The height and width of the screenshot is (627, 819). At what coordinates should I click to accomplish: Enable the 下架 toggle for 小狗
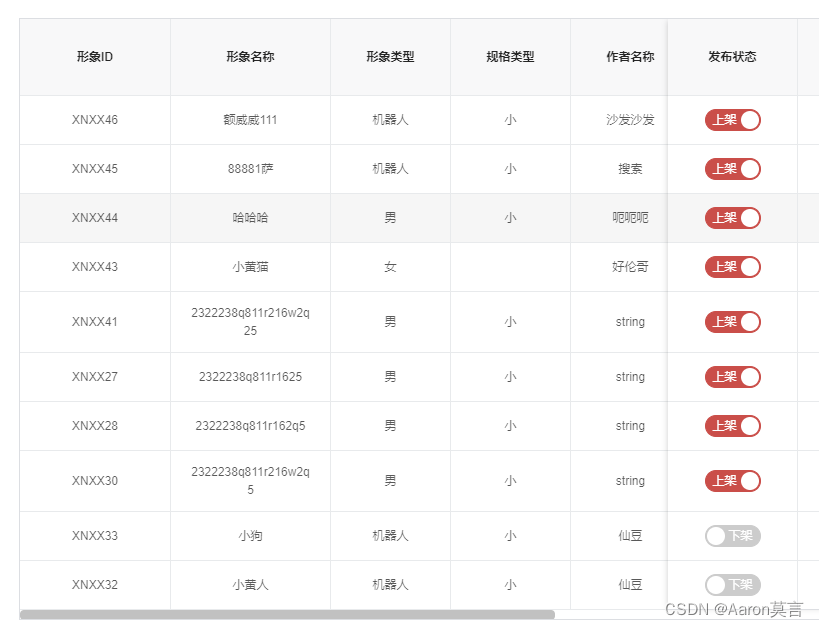pos(733,535)
